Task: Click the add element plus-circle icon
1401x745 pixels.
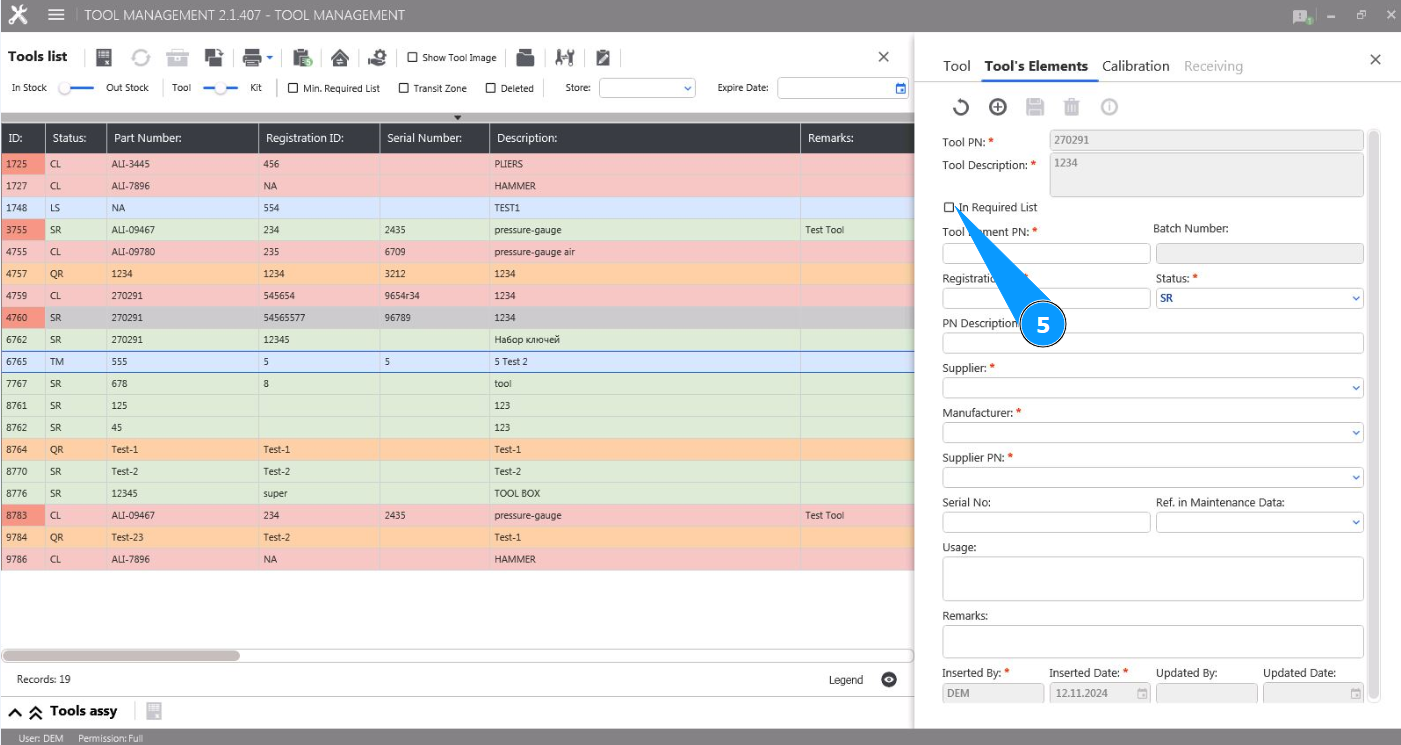Action: click(997, 107)
